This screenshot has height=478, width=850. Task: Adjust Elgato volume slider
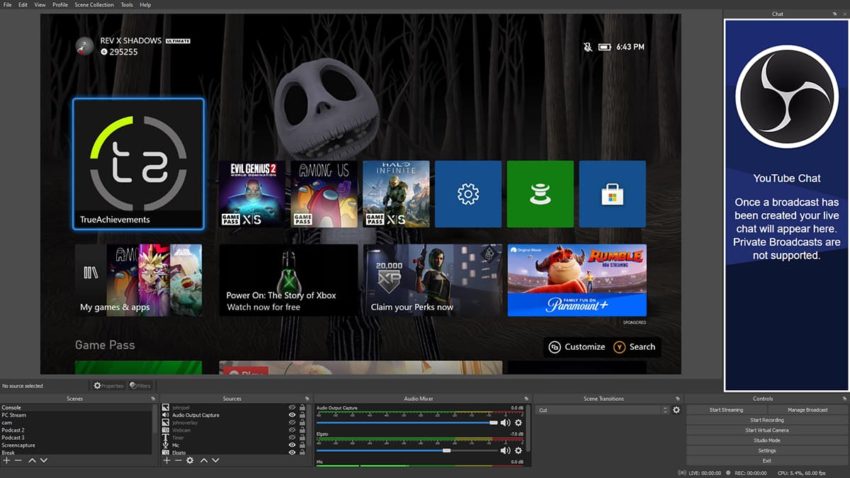(407, 450)
